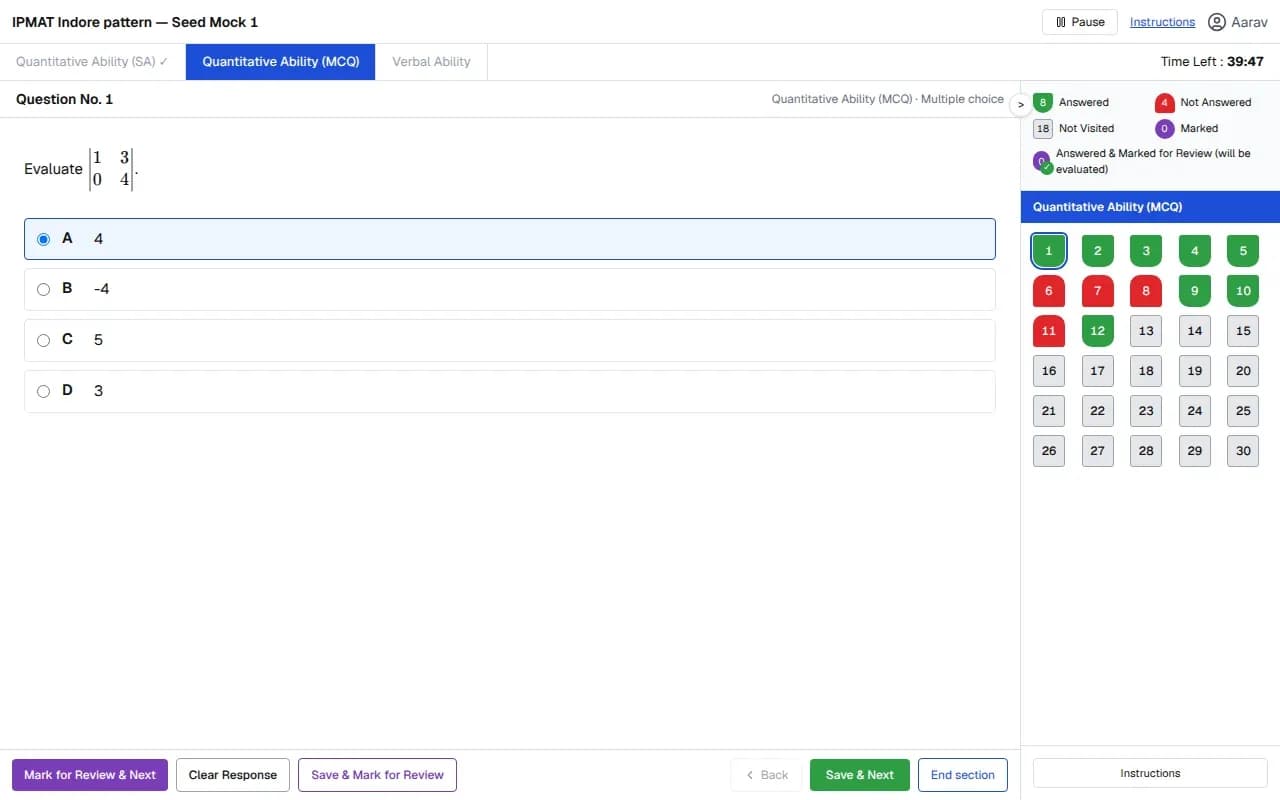Open not-visited question 13

(1146, 331)
